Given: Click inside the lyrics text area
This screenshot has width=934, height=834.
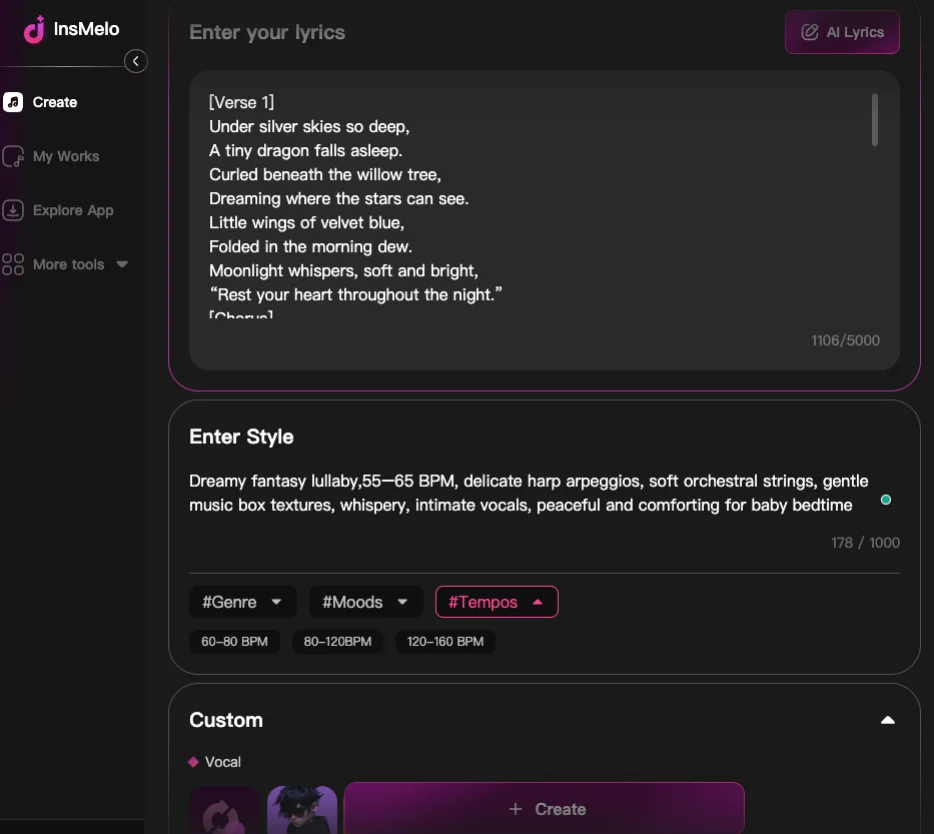Looking at the screenshot, I should [544, 220].
